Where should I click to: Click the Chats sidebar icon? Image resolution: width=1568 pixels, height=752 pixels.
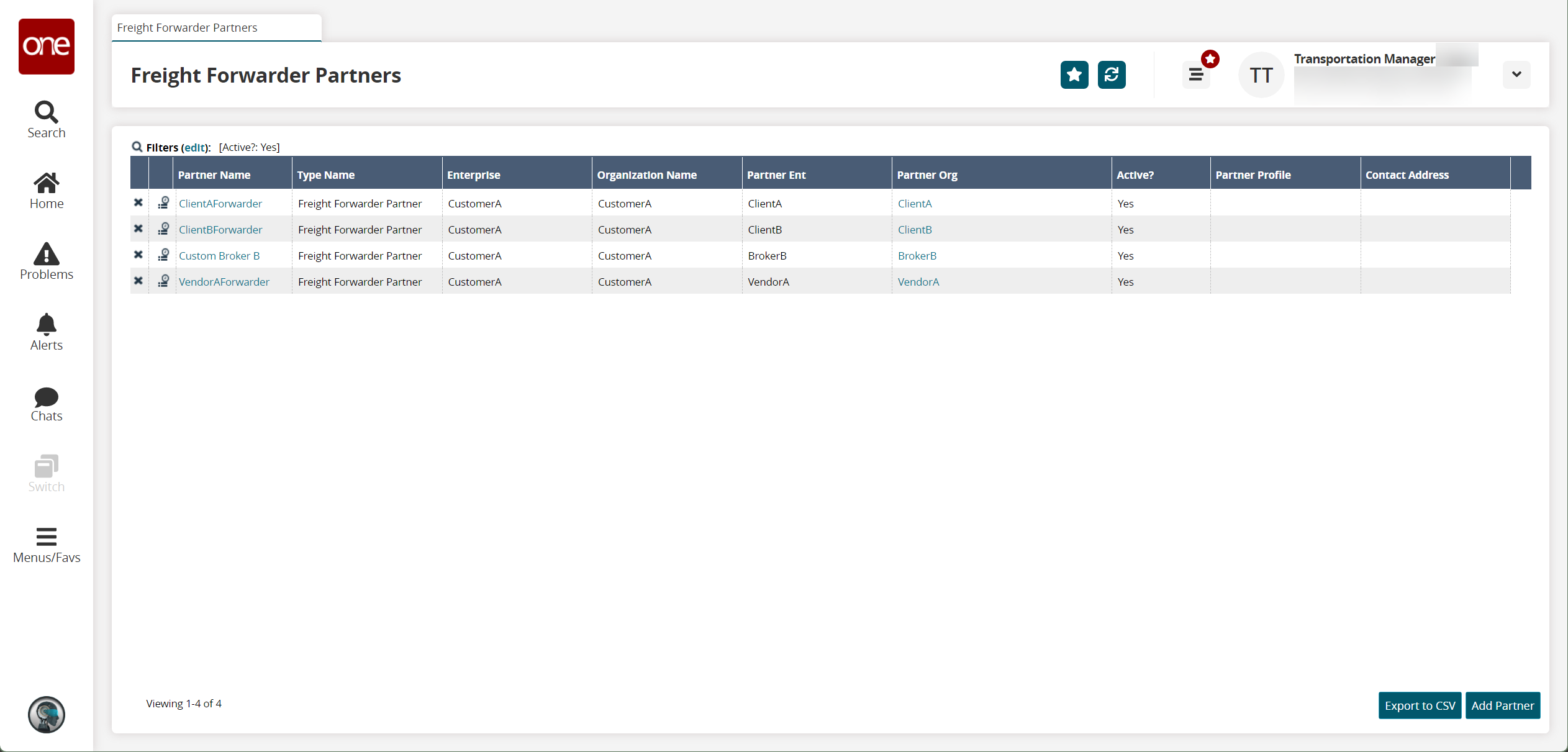pyautogui.click(x=46, y=404)
